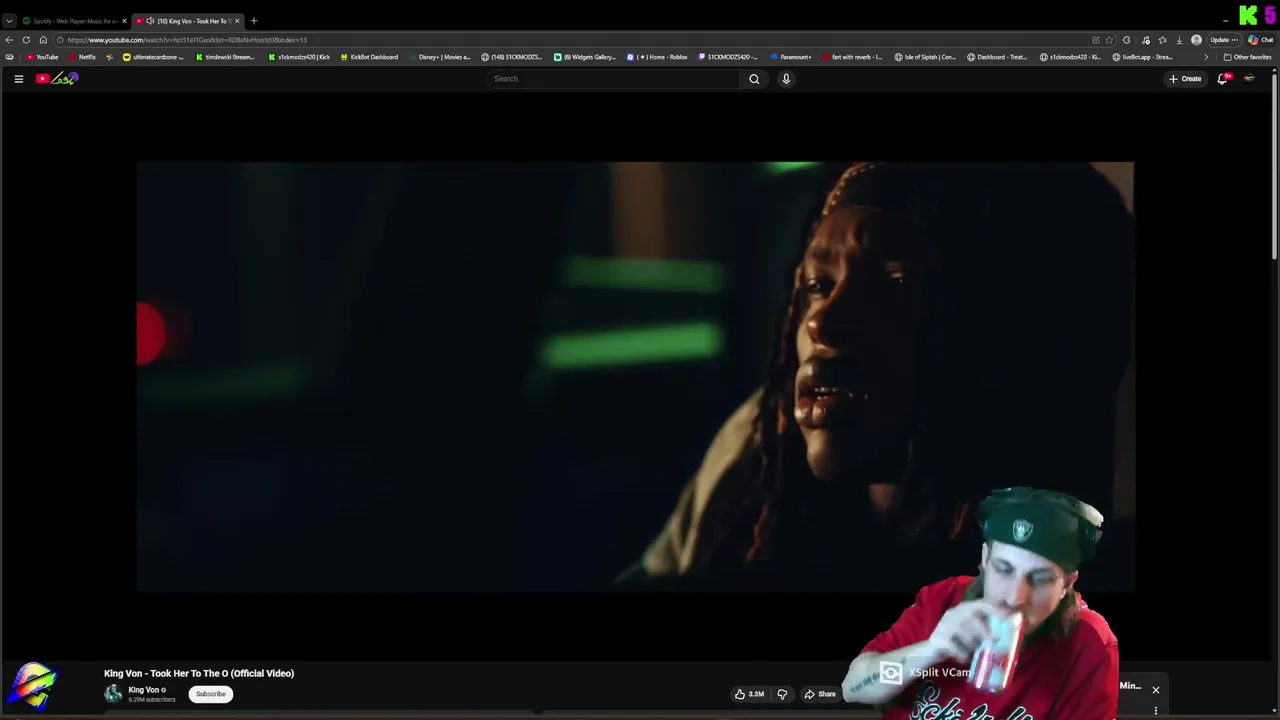Click the Share button

click(x=820, y=694)
